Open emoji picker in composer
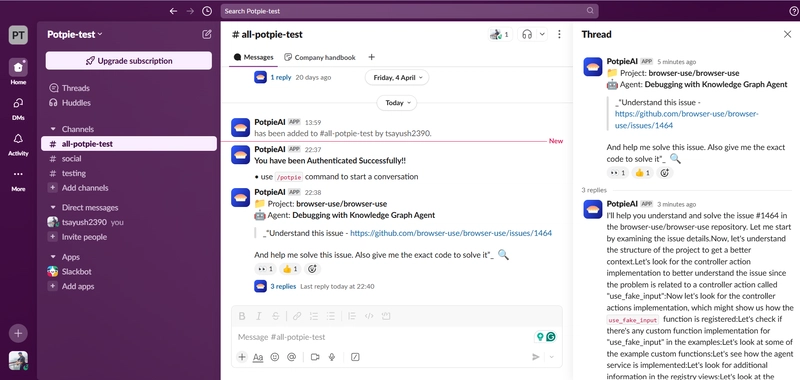The image size is (800, 380). (x=274, y=357)
